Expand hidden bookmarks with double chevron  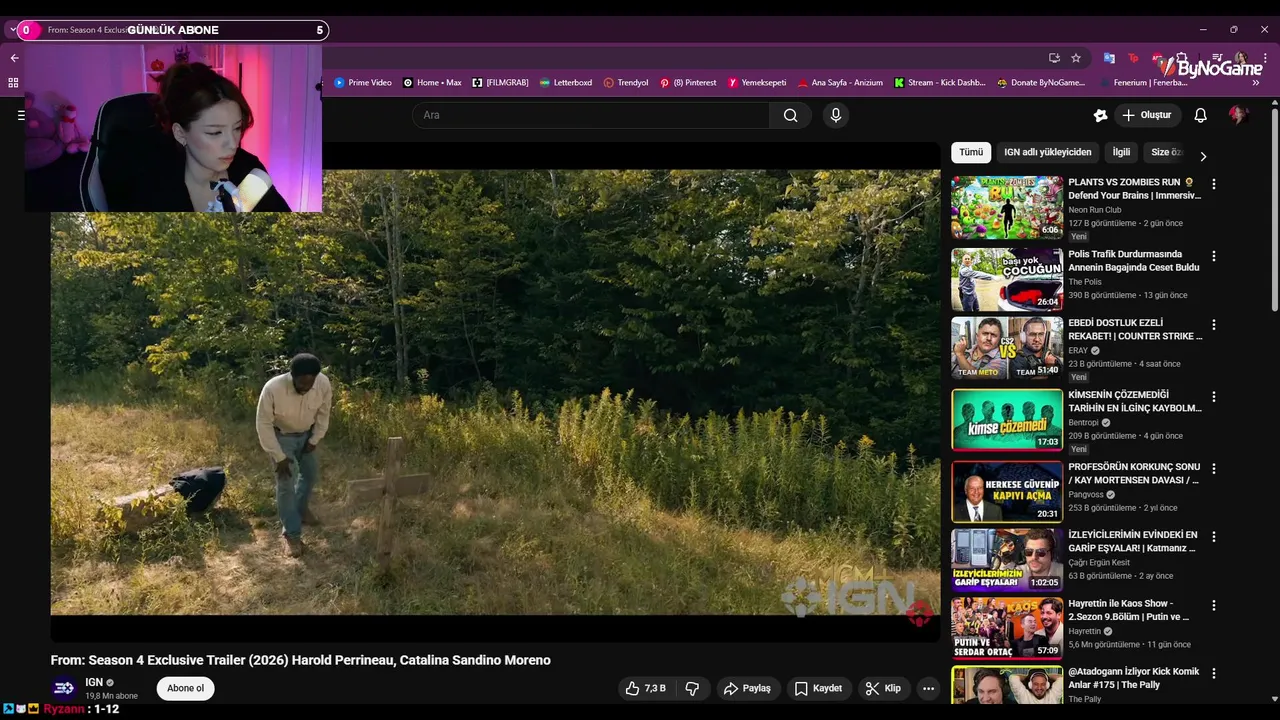1256,83
